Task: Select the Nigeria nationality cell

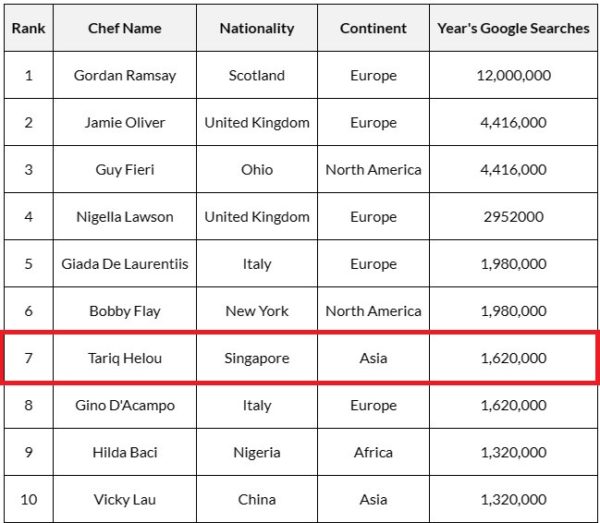Action: (x=257, y=452)
